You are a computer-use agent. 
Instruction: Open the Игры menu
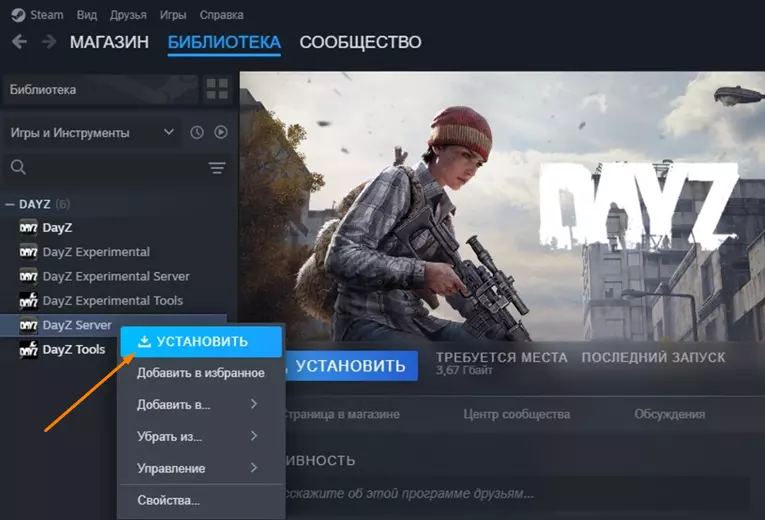tap(173, 15)
